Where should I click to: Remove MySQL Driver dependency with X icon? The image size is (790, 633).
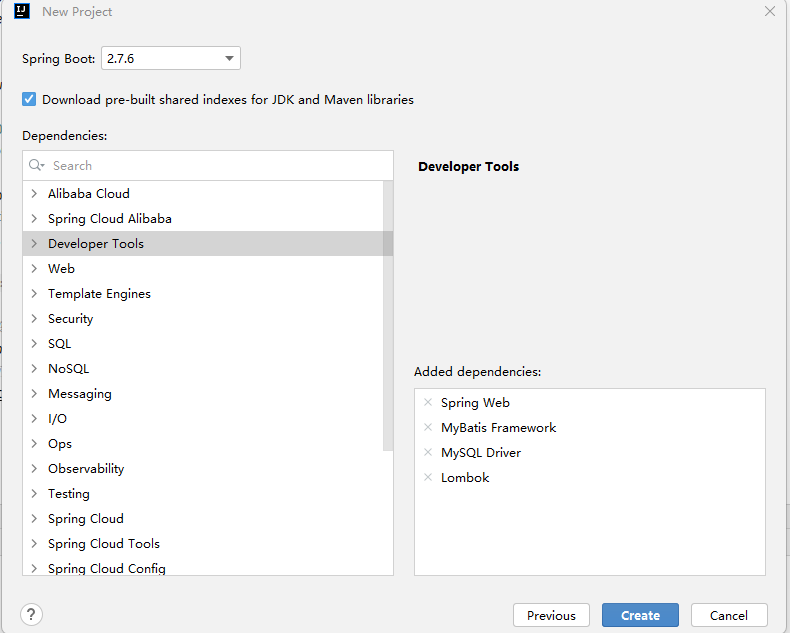428,452
